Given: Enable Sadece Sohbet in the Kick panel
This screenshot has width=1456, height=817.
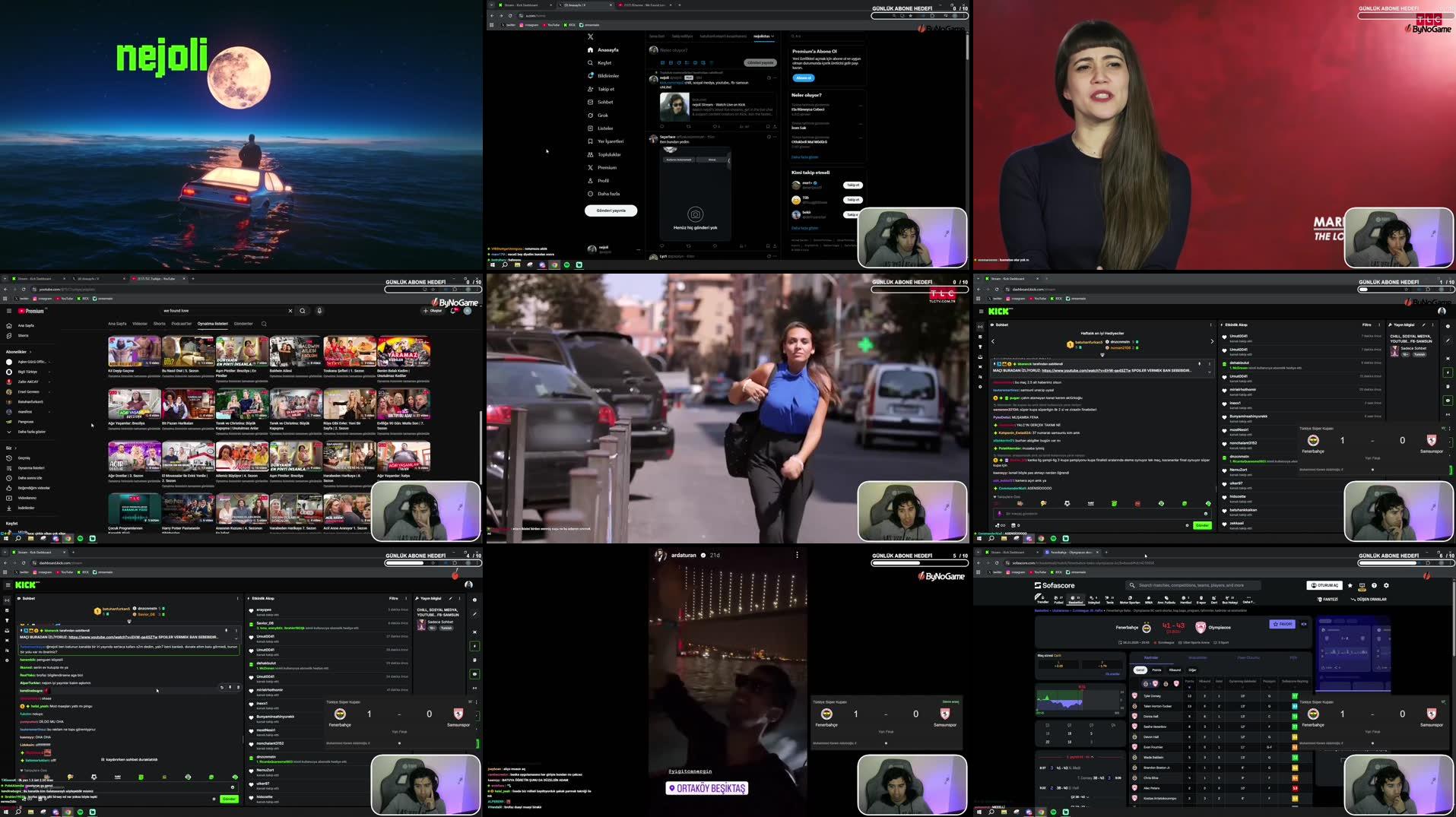Looking at the screenshot, I should (x=1413, y=347).
